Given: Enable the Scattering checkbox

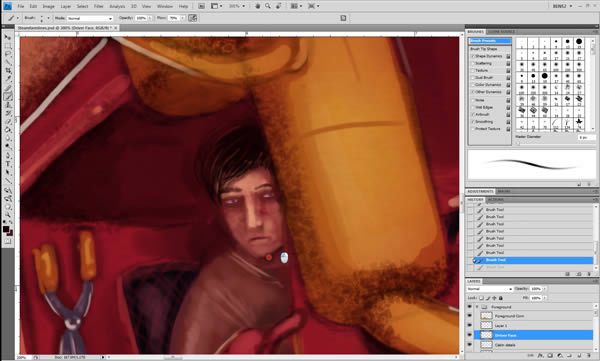Looking at the screenshot, I should pos(473,64).
